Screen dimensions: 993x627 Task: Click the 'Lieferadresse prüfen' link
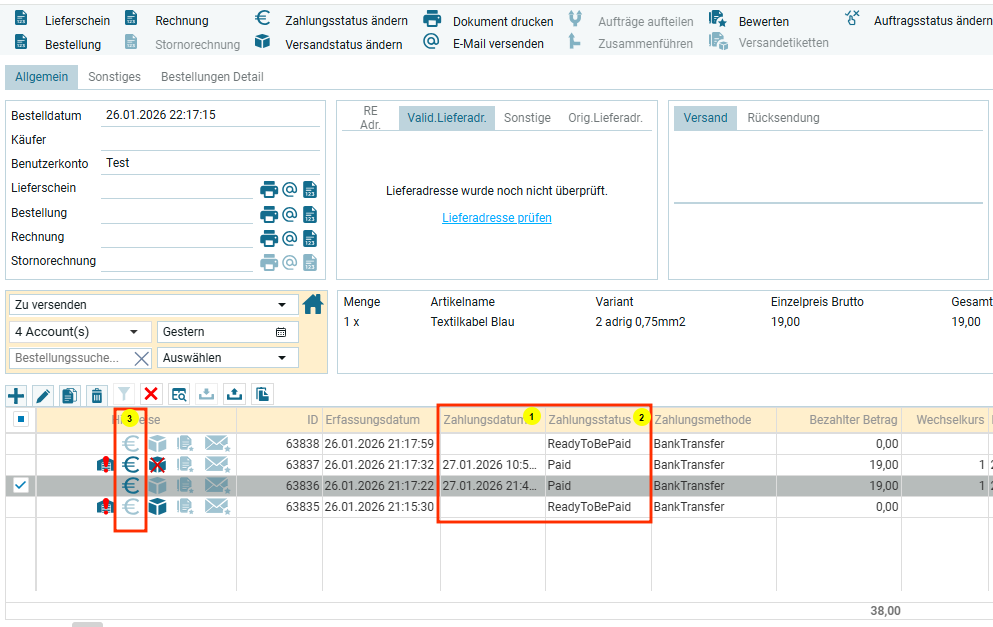(x=497, y=218)
